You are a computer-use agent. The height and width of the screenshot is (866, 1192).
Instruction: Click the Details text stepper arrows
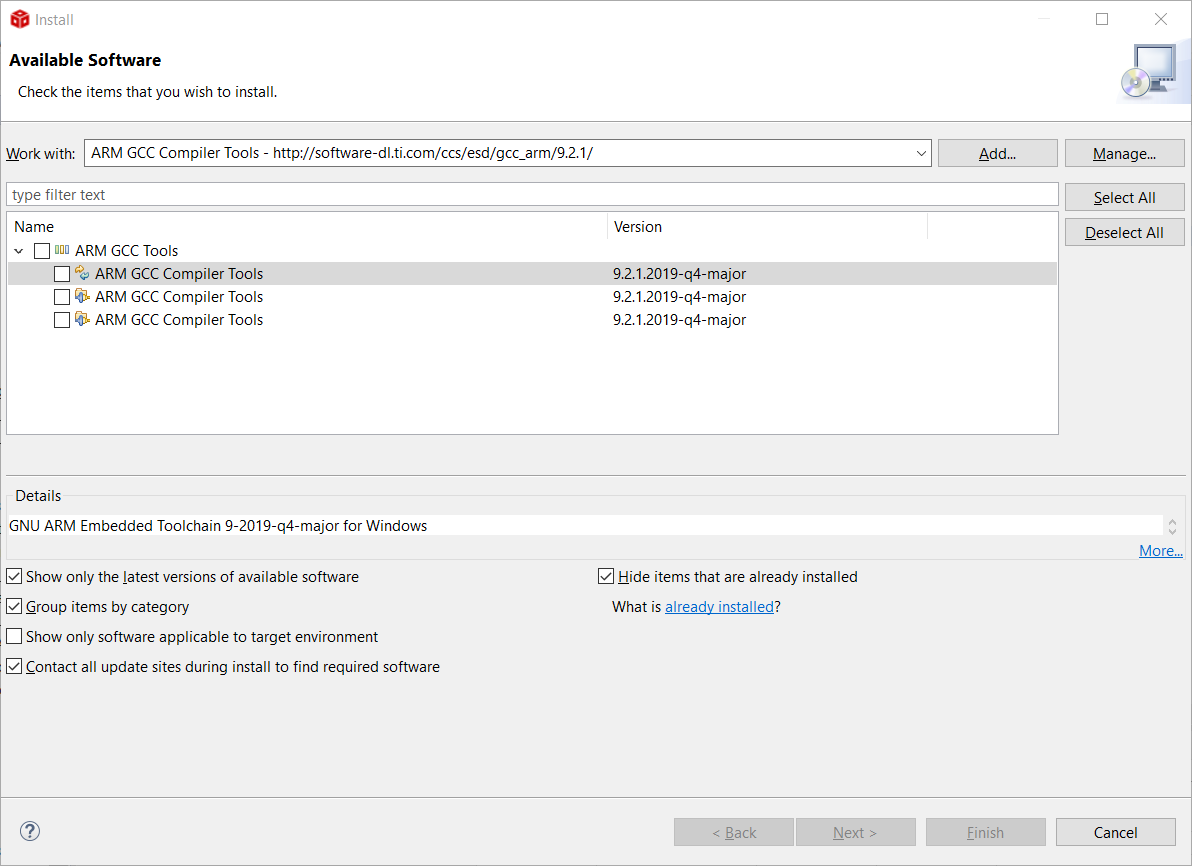(x=1172, y=526)
